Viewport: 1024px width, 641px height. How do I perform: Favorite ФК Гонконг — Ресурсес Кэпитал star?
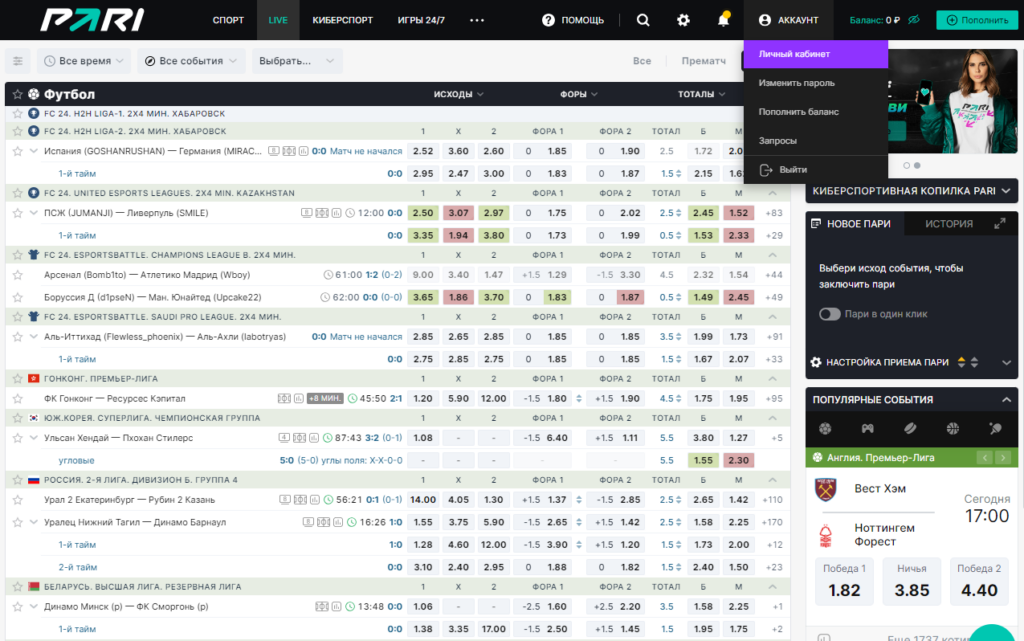point(18,399)
